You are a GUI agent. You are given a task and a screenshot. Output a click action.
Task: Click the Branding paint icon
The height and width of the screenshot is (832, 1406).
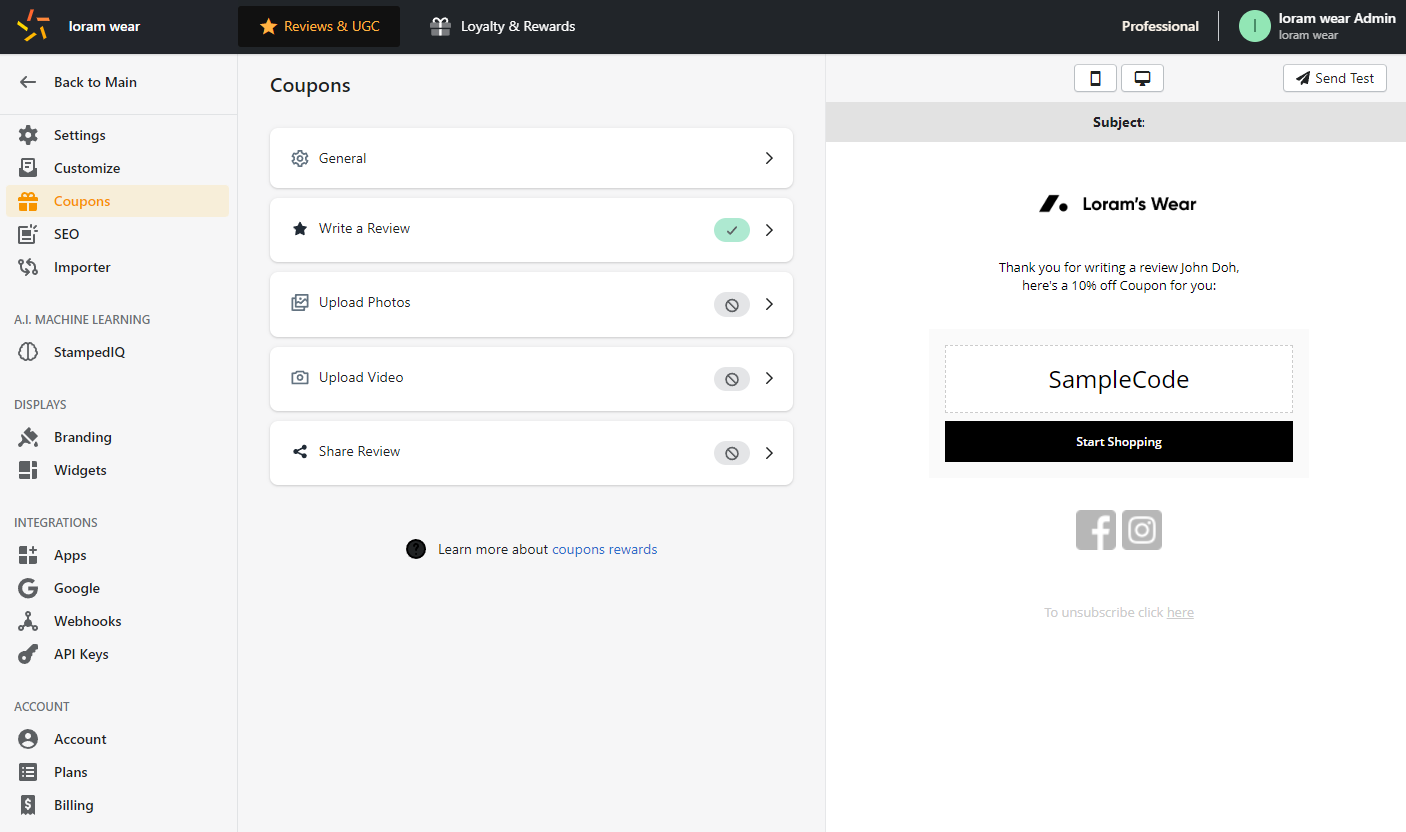click(28, 437)
